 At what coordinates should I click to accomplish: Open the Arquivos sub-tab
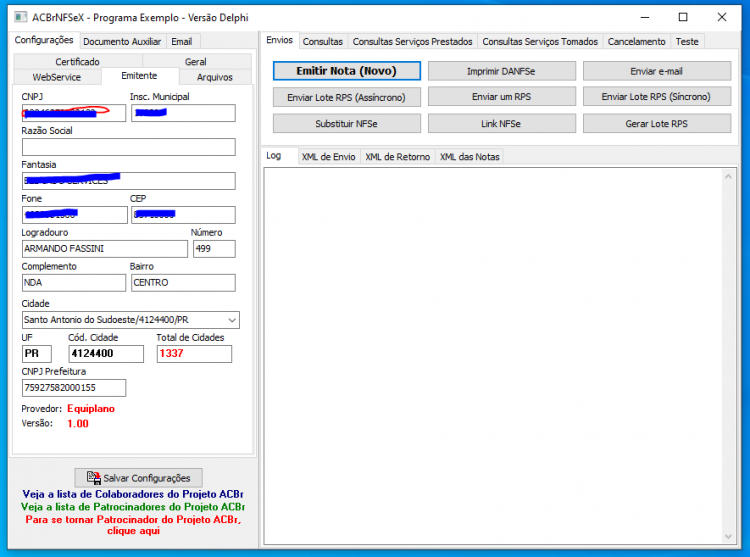[215, 77]
